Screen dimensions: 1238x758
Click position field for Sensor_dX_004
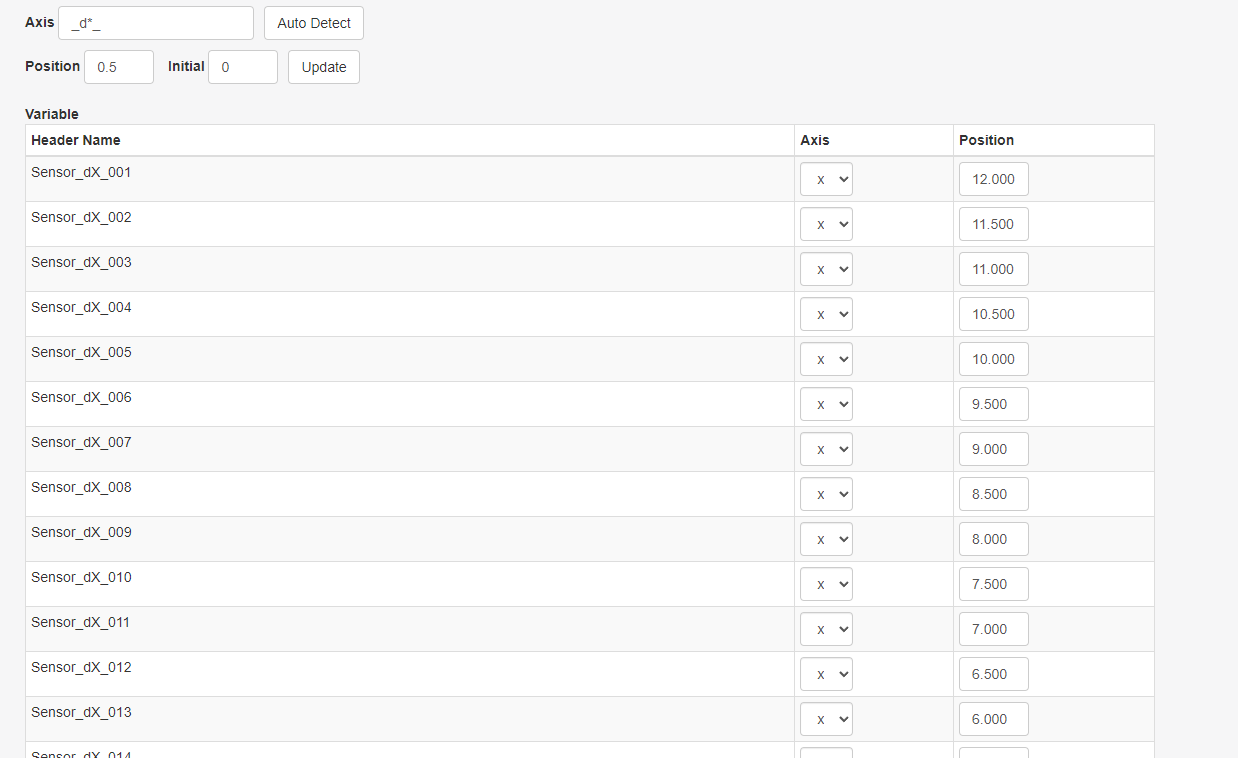tap(993, 315)
